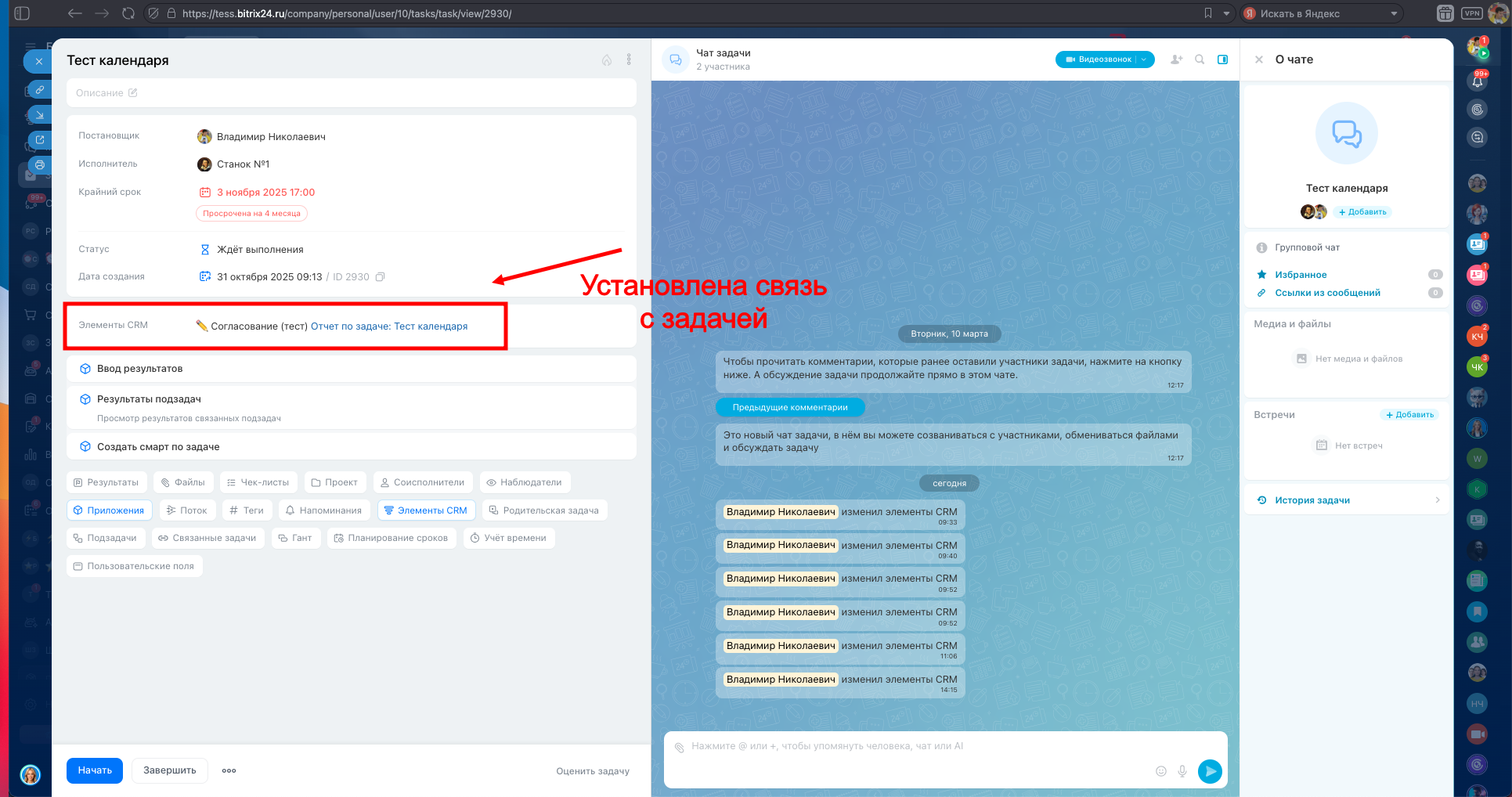Start a video call with Видеозвонок button

point(1098,60)
